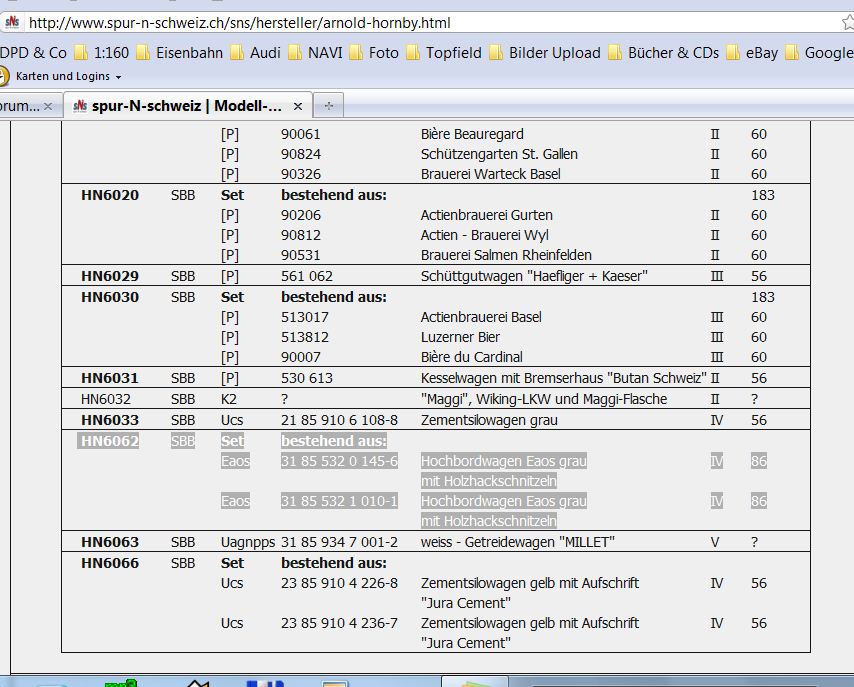
Task: Close the forum tab on the left
Action: [x=48, y=105]
